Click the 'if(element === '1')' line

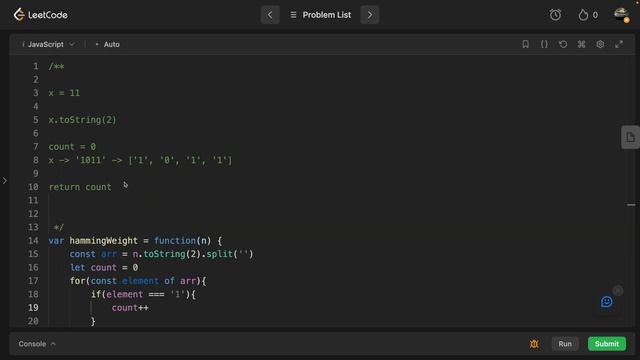[x=143, y=294]
